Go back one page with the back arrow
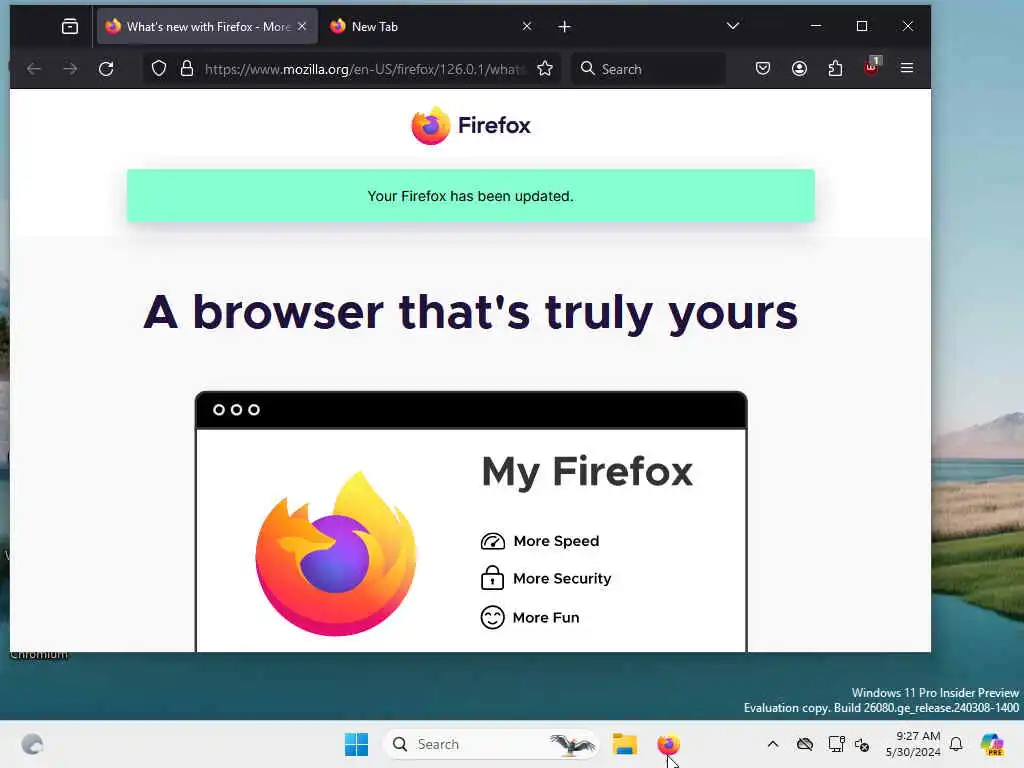 pos(34,69)
